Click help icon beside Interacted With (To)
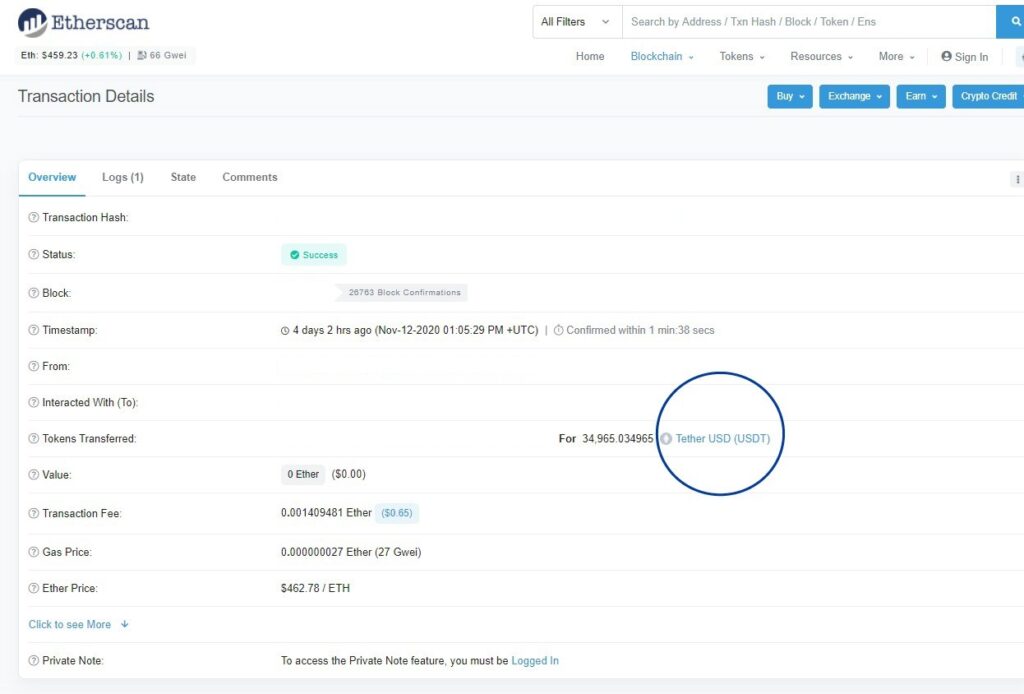The image size is (1024, 694). coord(33,403)
